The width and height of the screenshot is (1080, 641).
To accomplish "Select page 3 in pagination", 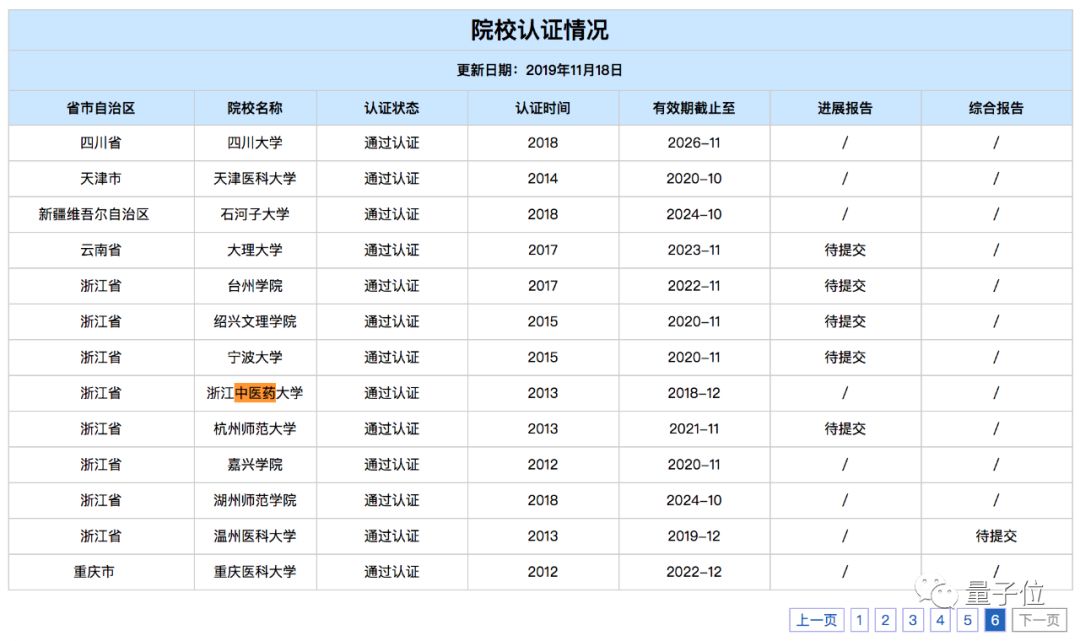I will (x=913, y=620).
